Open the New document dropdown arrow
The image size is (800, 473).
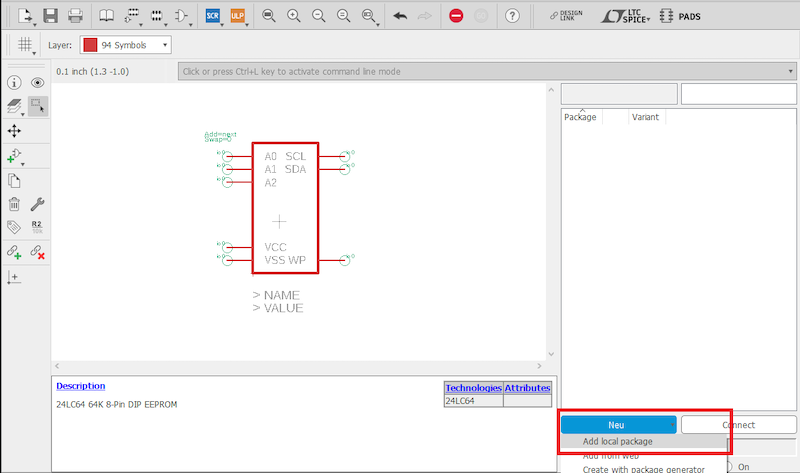(34, 24)
